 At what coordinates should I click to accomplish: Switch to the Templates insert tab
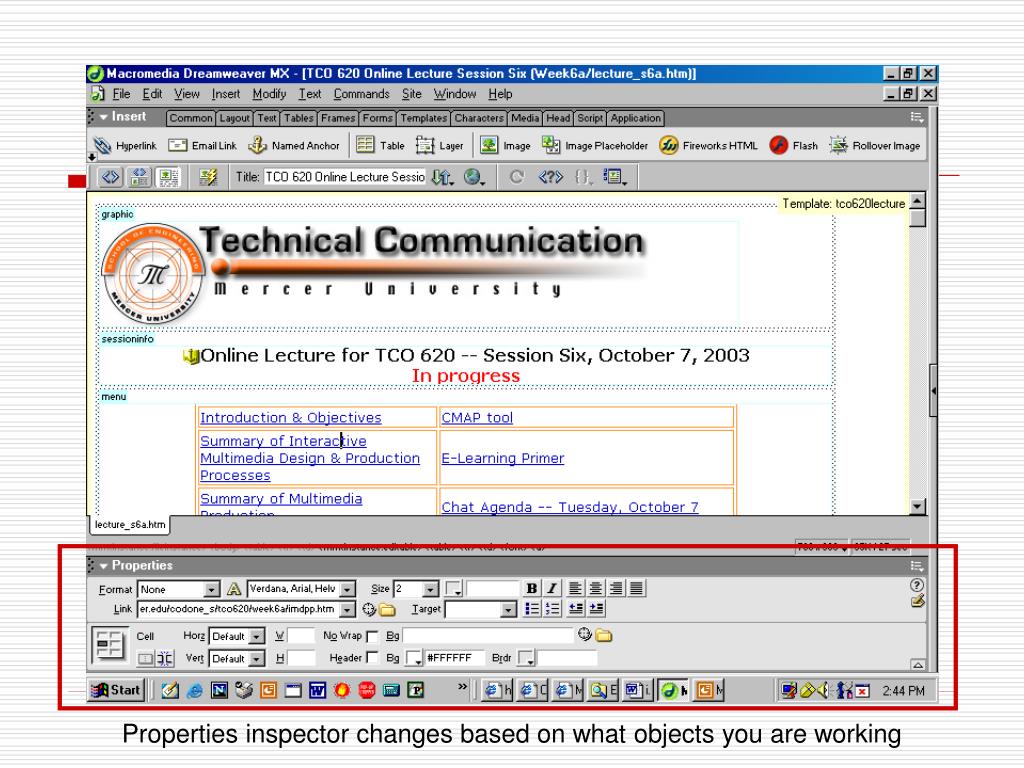pos(423,118)
